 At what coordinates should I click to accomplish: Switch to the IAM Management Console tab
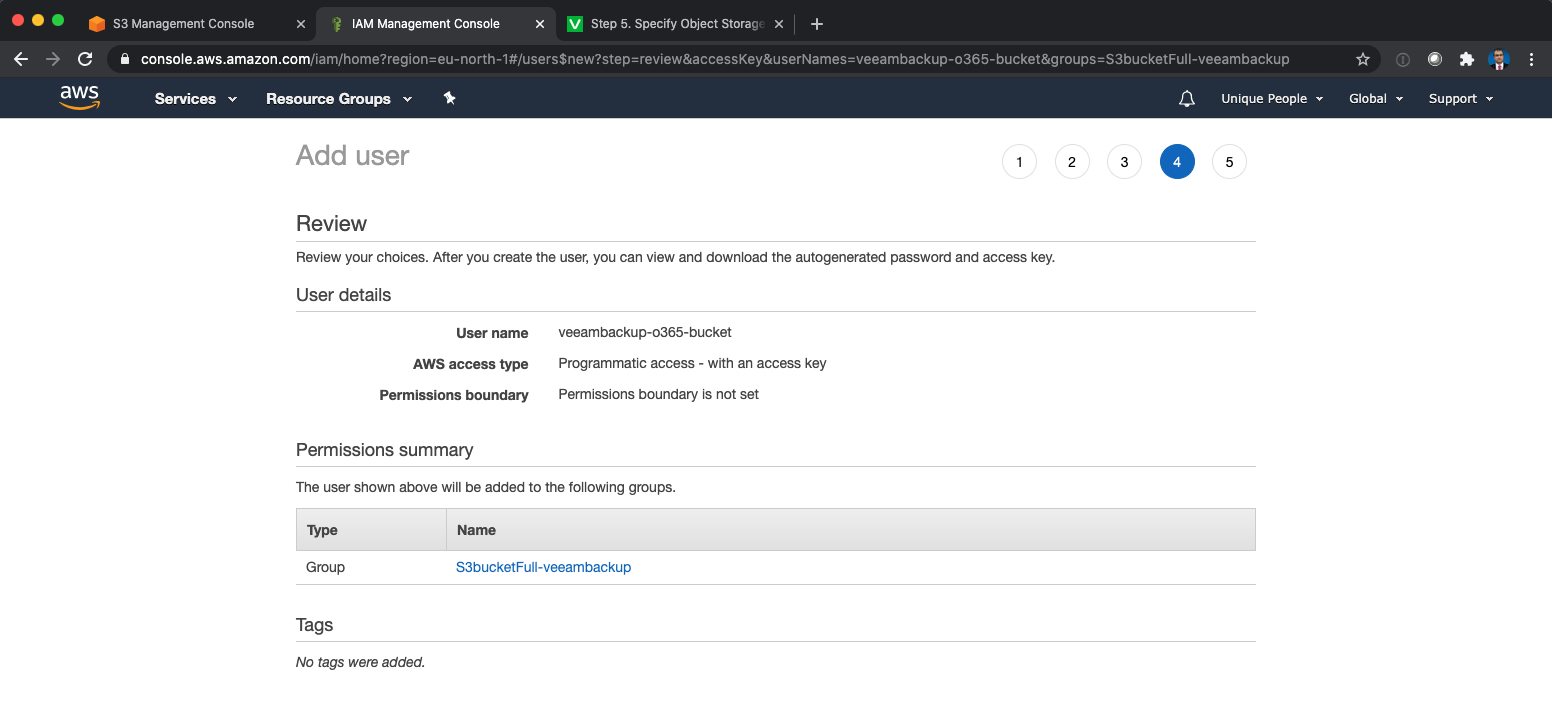435,24
